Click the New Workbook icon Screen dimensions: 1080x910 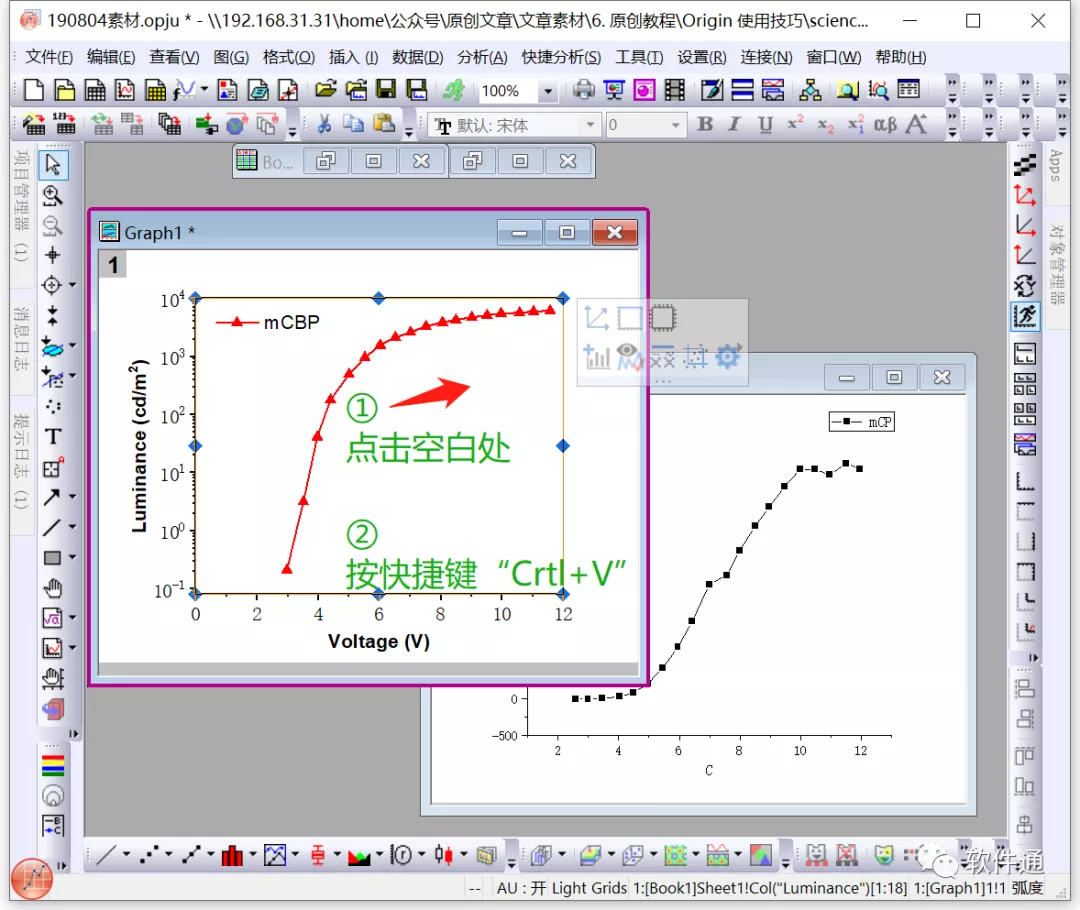coord(94,90)
